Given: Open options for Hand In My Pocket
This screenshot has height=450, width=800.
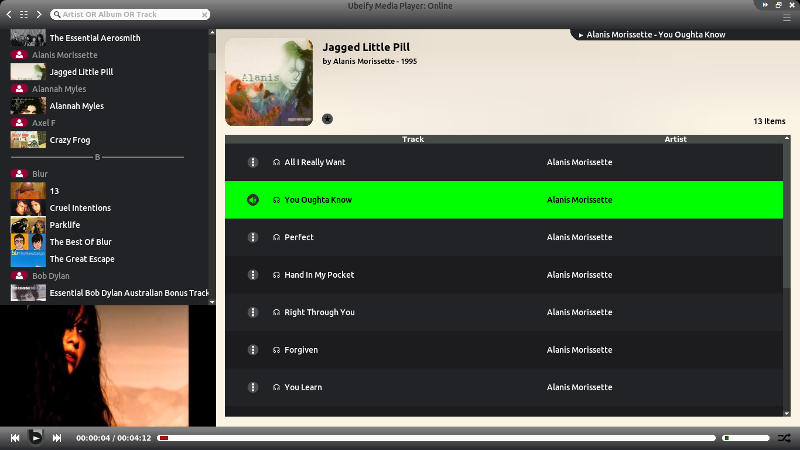Looking at the screenshot, I should 253,275.
